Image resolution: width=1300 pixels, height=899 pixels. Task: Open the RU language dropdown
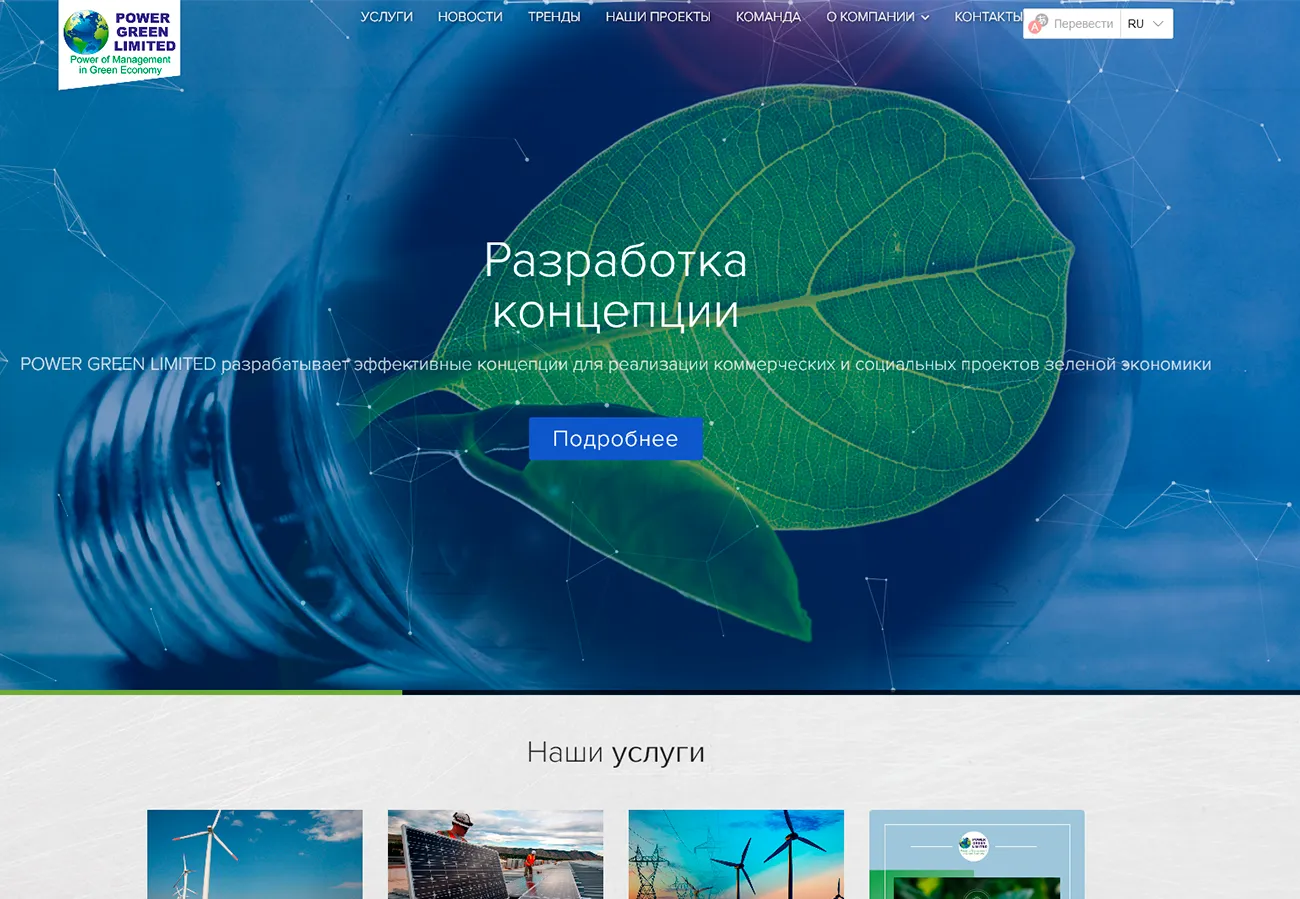pos(1146,24)
